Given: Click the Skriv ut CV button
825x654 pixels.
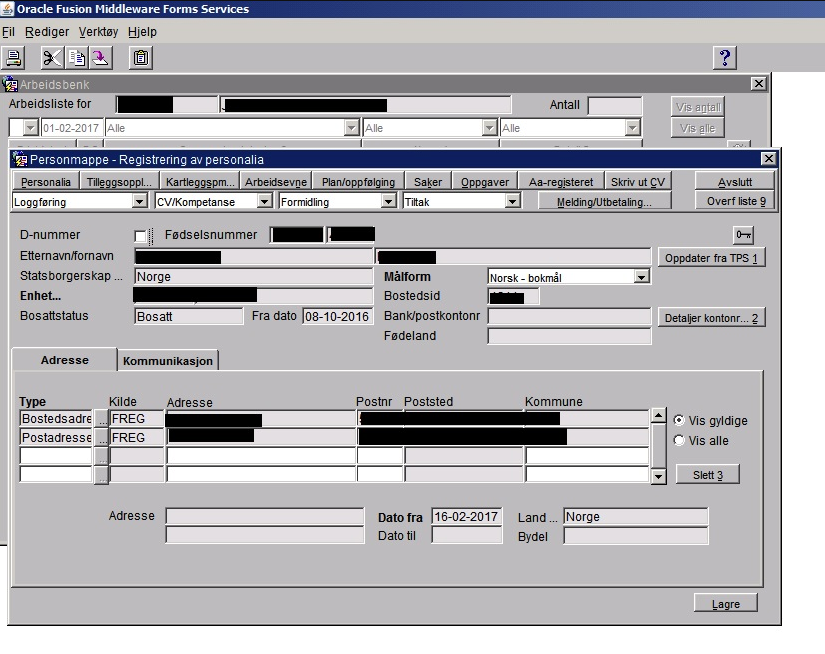Looking at the screenshot, I should click(x=638, y=182).
